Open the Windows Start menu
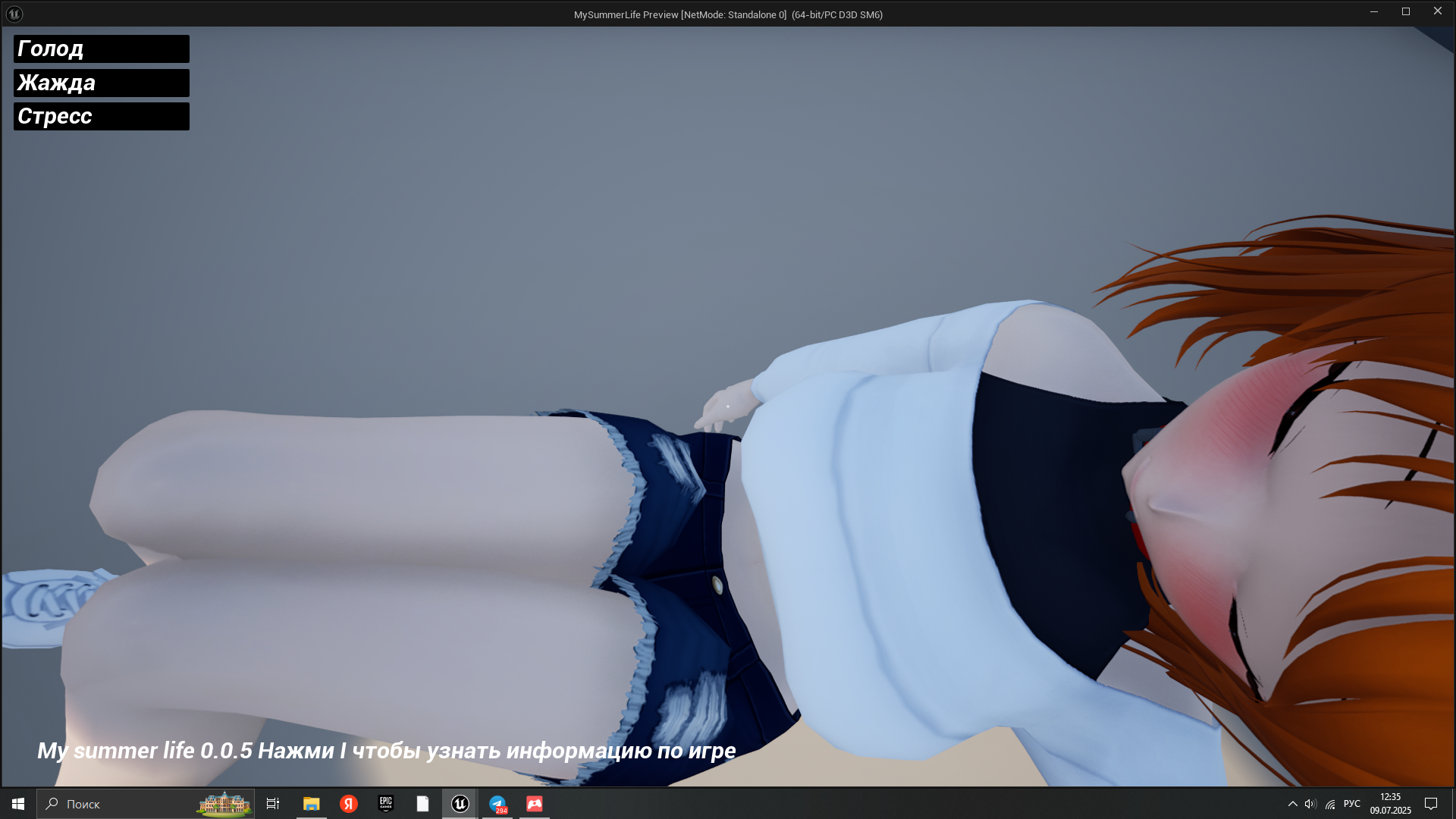 (x=18, y=804)
